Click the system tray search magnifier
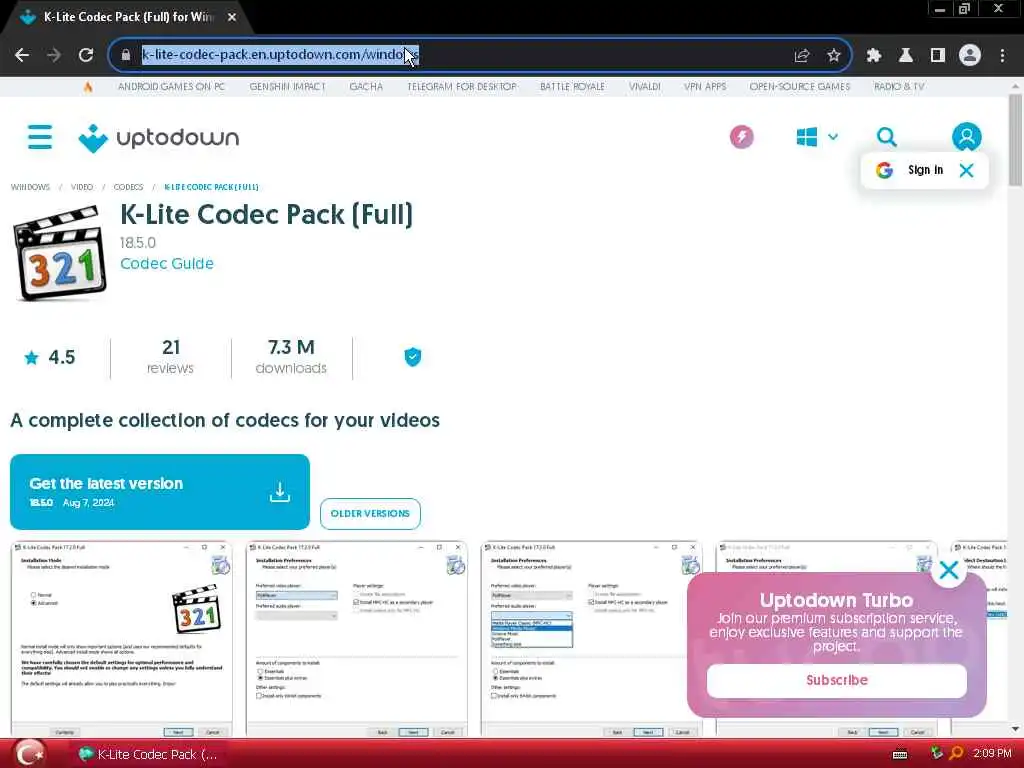Viewport: 1024px width, 768px height. pyautogui.click(x=956, y=754)
